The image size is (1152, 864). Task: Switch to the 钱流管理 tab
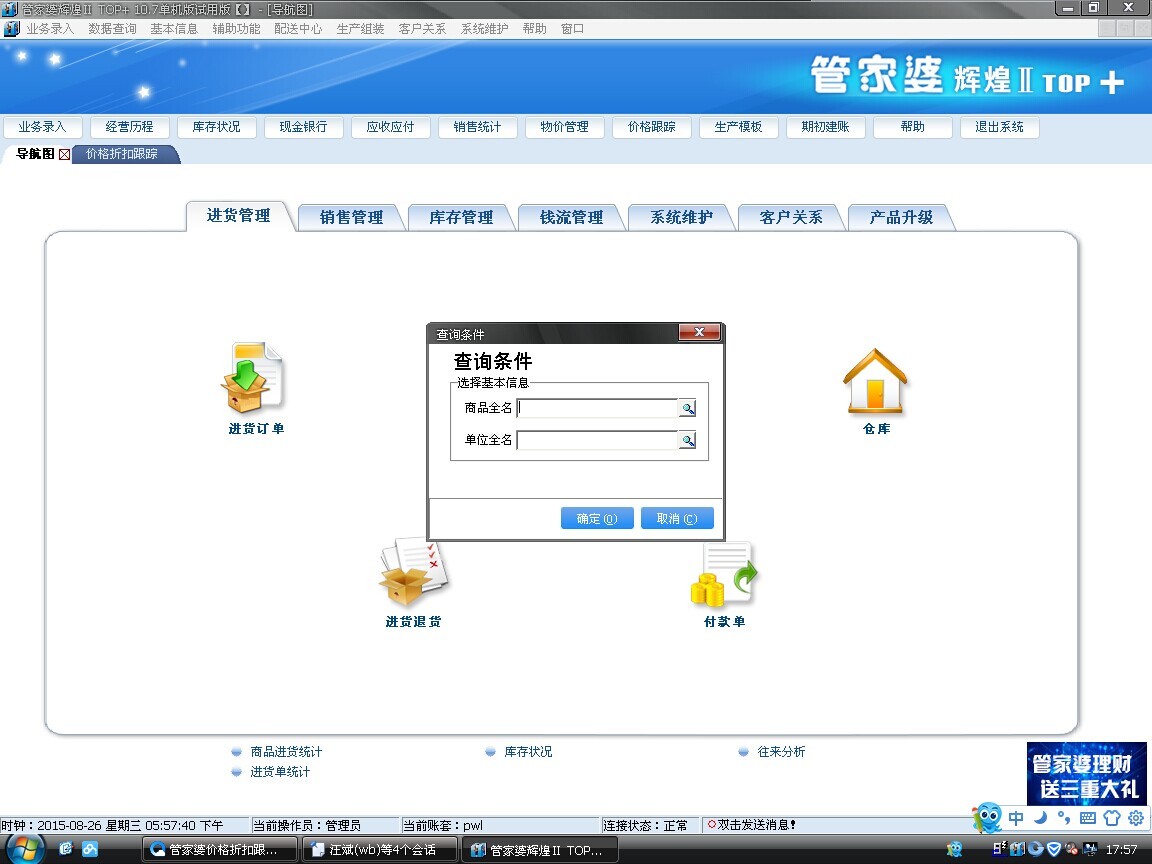click(572, 217)
